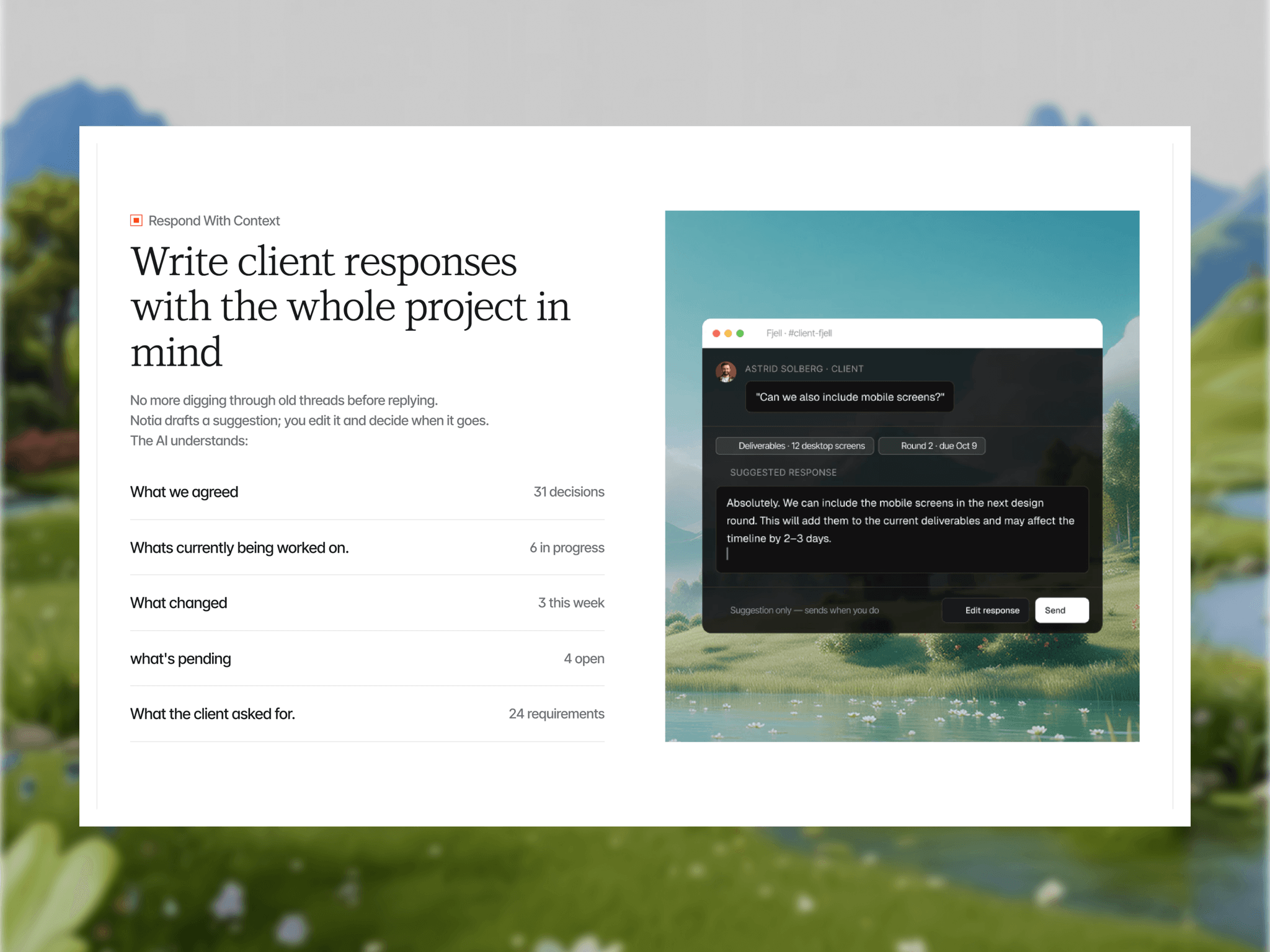
Task: Click the '6 in progress' count
Action: (x=567, y=548)
